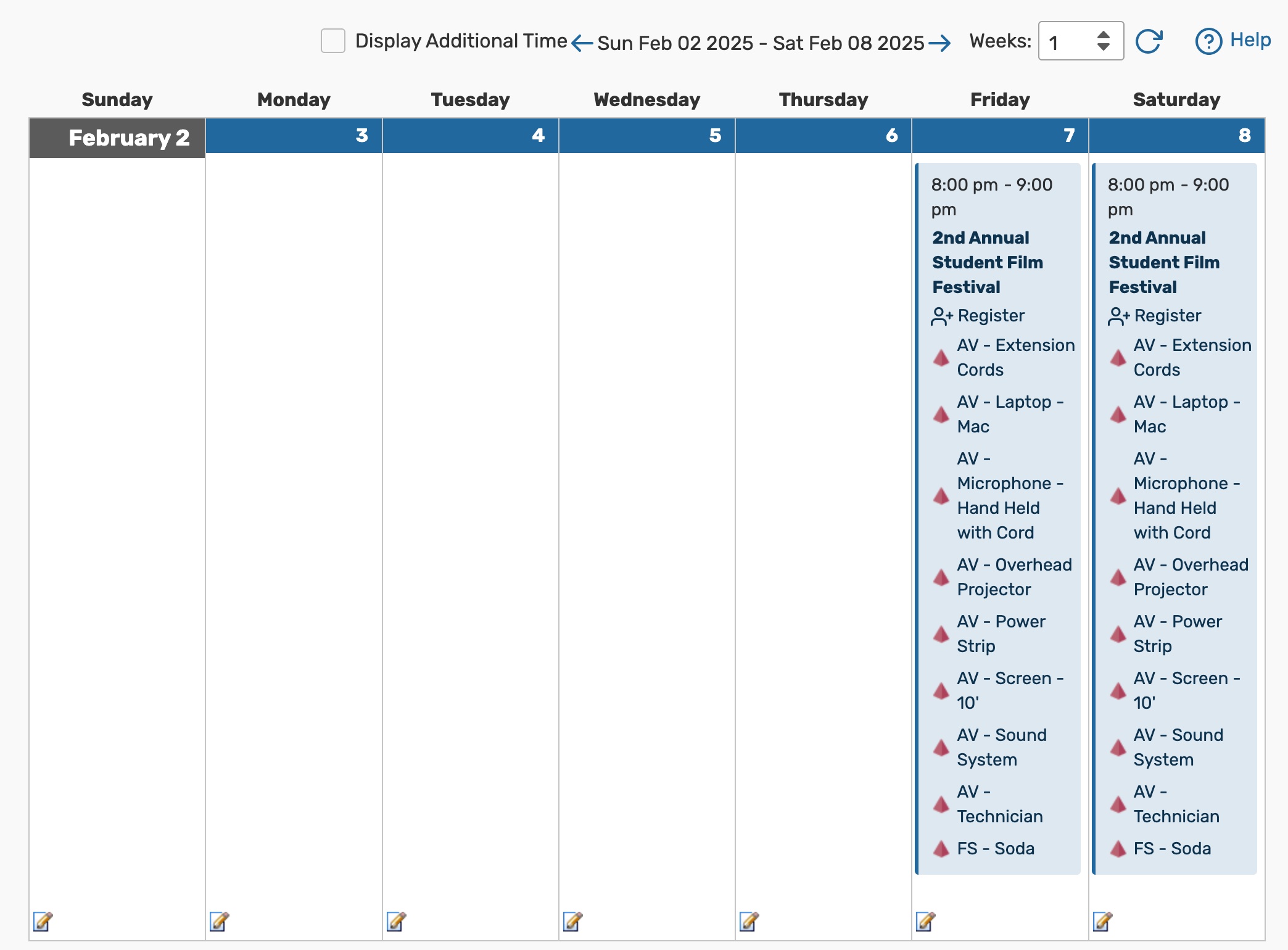Screen dimensions: 1288x950
Task: Click AV - Technician resource icon on Friday
Action: pos(941,804)
